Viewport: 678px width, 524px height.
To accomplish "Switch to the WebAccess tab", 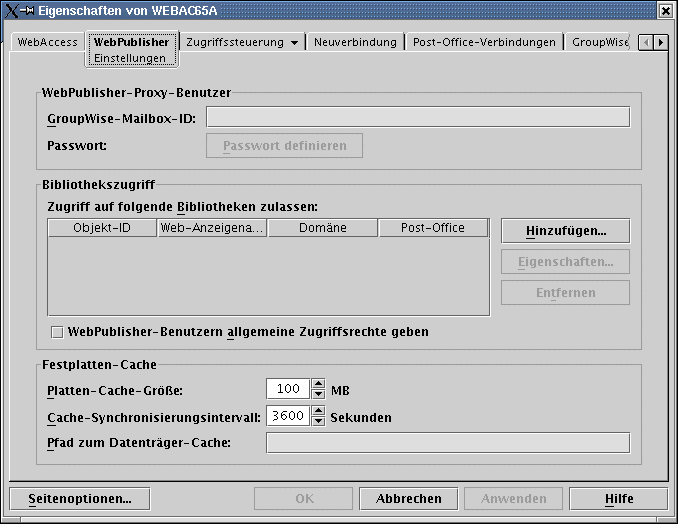I will 48,42.
